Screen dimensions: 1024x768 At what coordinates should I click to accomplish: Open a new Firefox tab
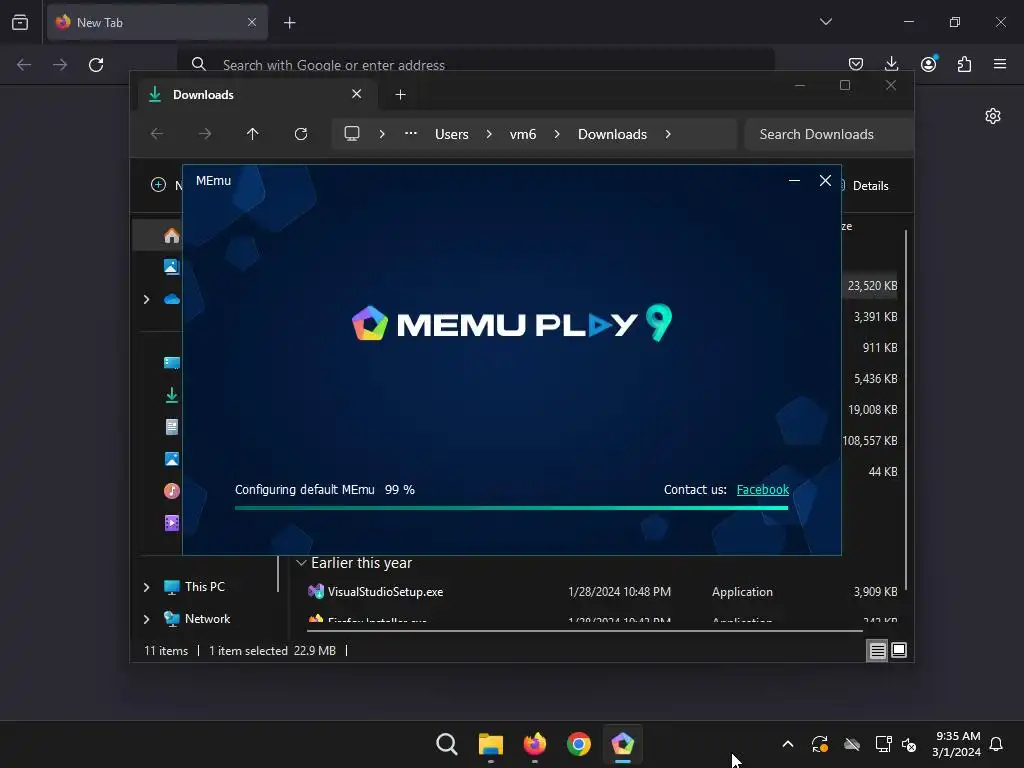(289, 23)
